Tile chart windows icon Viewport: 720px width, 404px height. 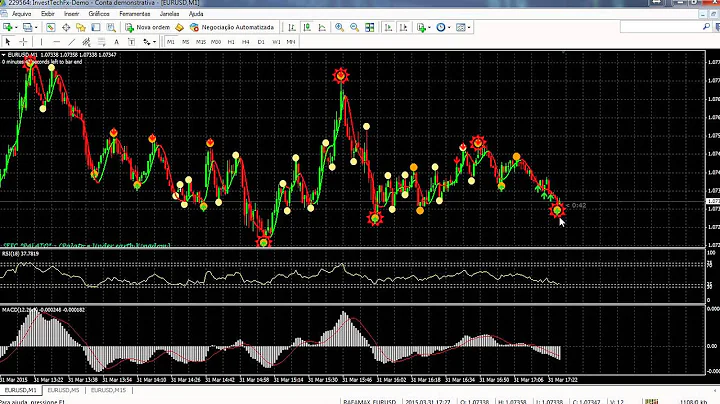[370, 28]
